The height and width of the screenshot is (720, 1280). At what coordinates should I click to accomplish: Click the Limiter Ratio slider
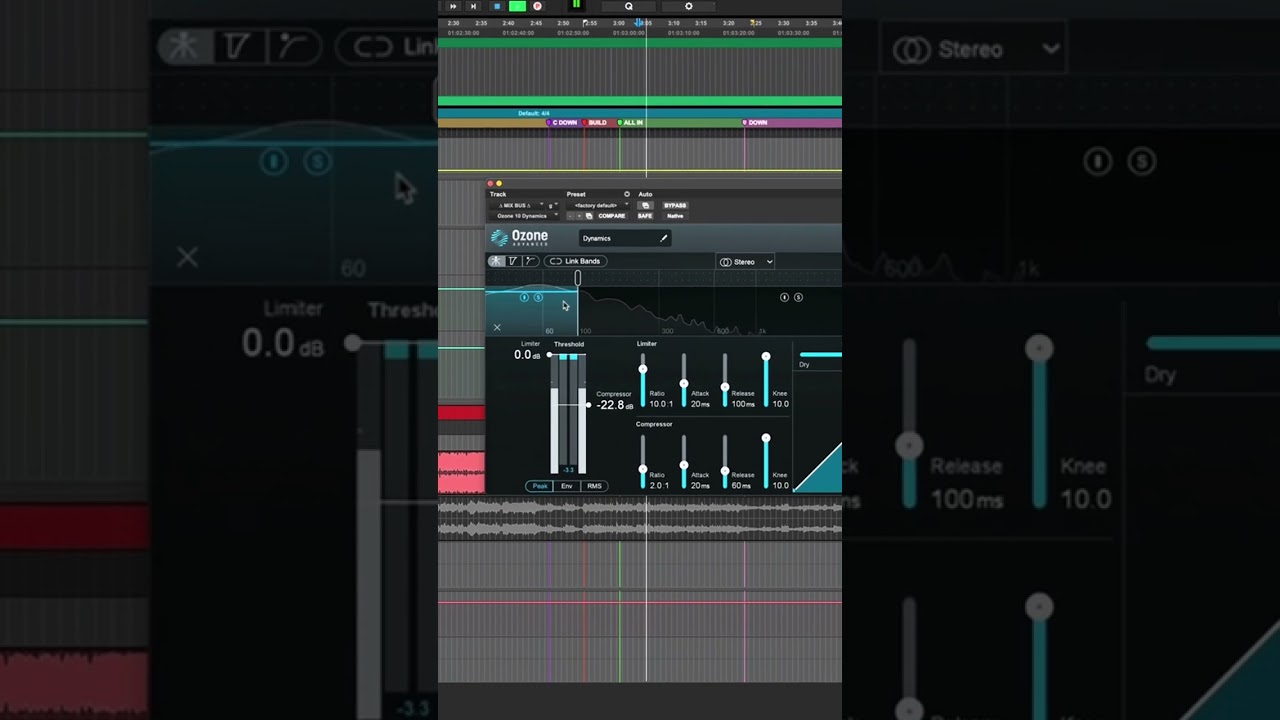tap(642, 380)
